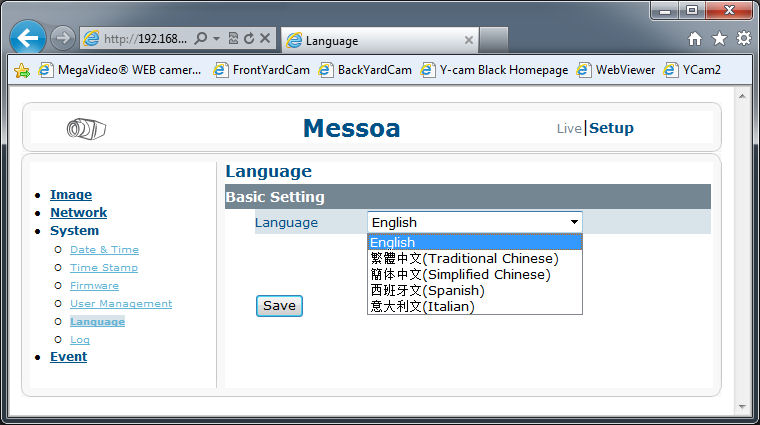Screen dimensions: 760x425
Task: Refresh the page with the reload icon
Action: [x=249, y=38]
